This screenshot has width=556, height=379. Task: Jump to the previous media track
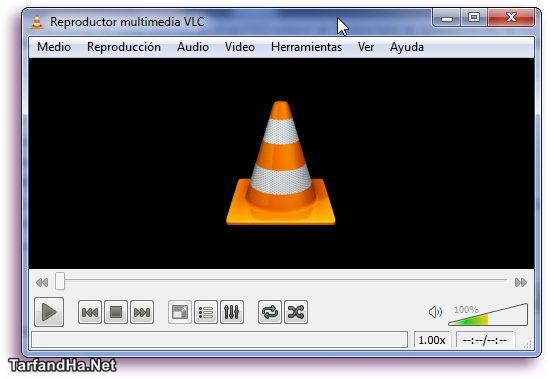[x=90, y=312]
